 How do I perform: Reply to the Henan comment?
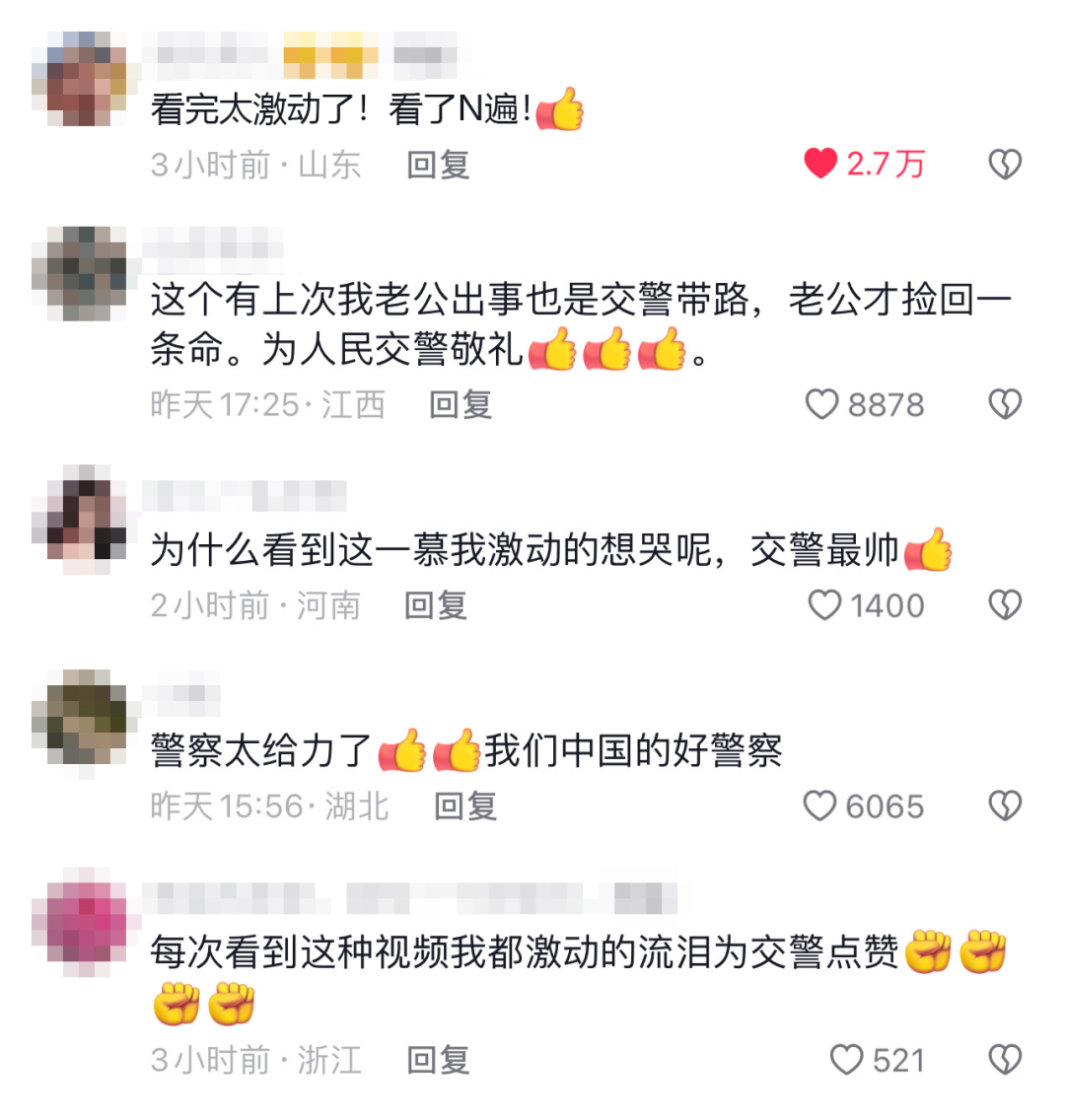436,605
